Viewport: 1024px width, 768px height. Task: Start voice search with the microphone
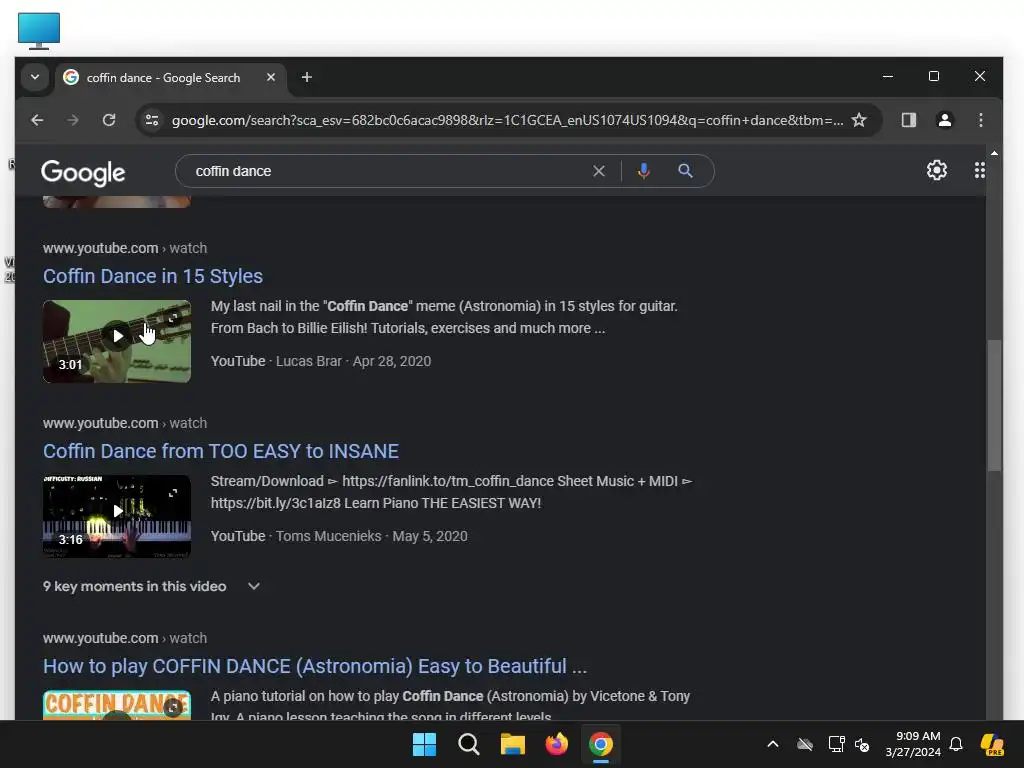pos(643,171)
